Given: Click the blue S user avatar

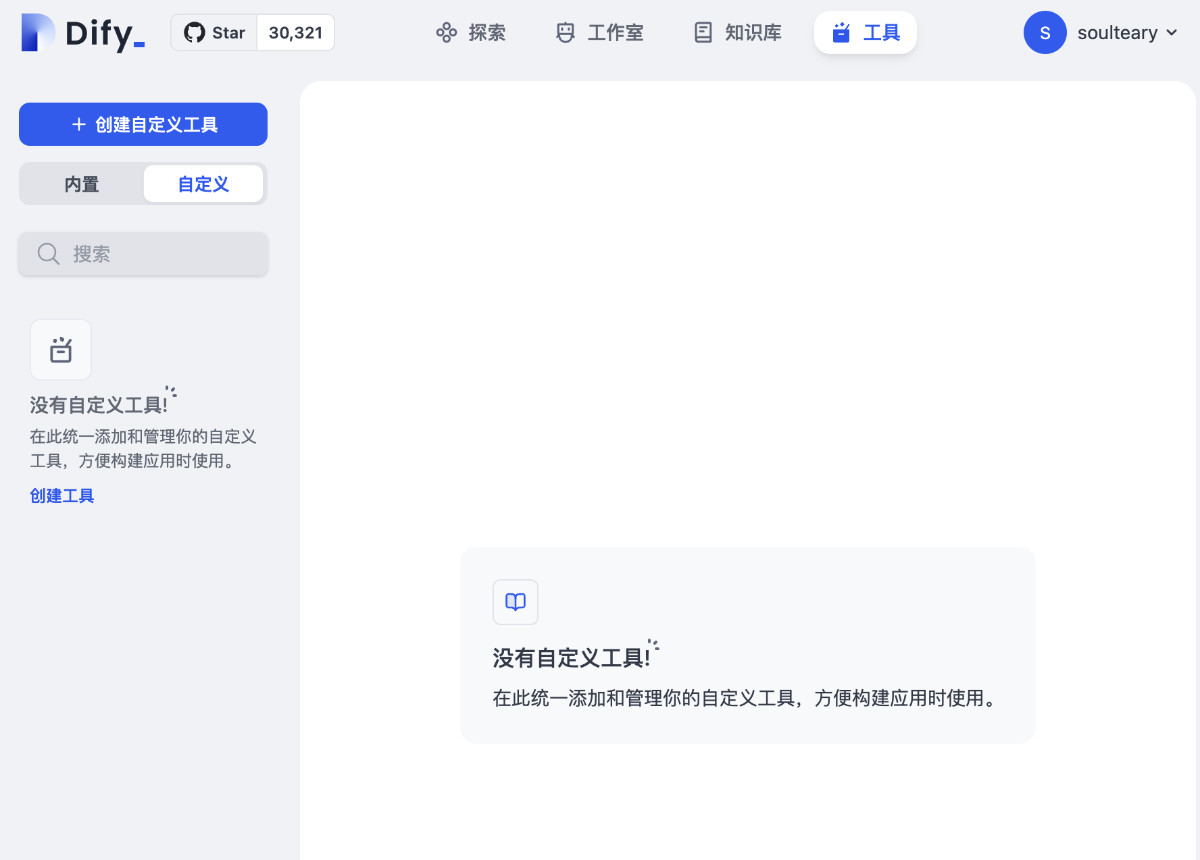Looking at the screenshot, I should click(1045, 33).
